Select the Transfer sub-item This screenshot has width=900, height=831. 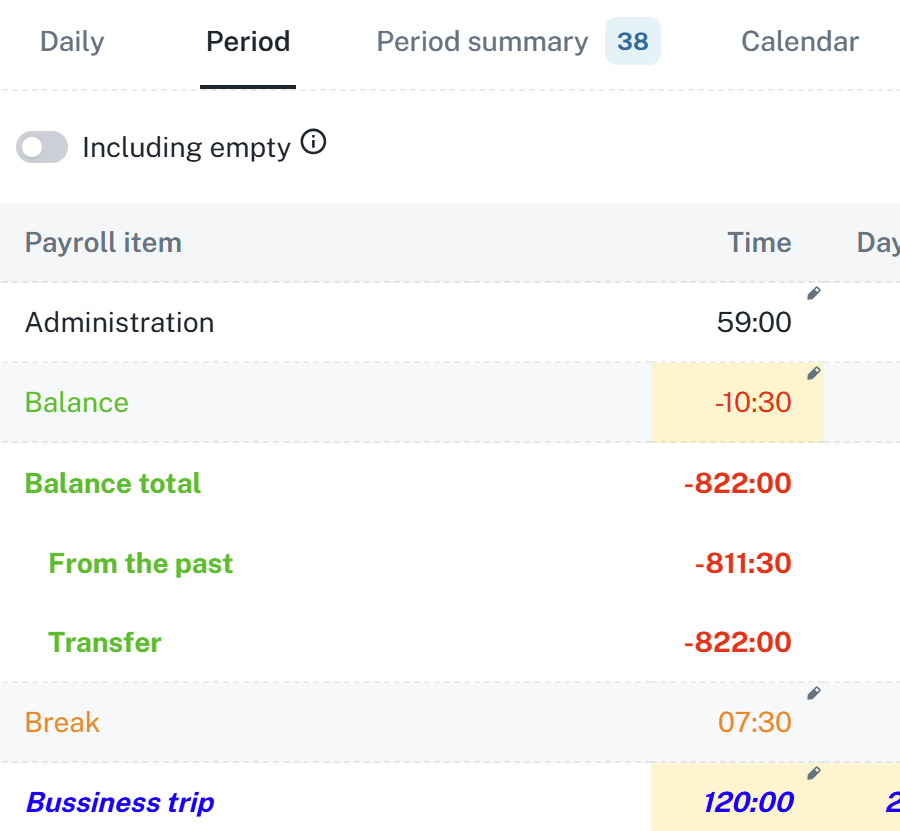tap(105, 642)
